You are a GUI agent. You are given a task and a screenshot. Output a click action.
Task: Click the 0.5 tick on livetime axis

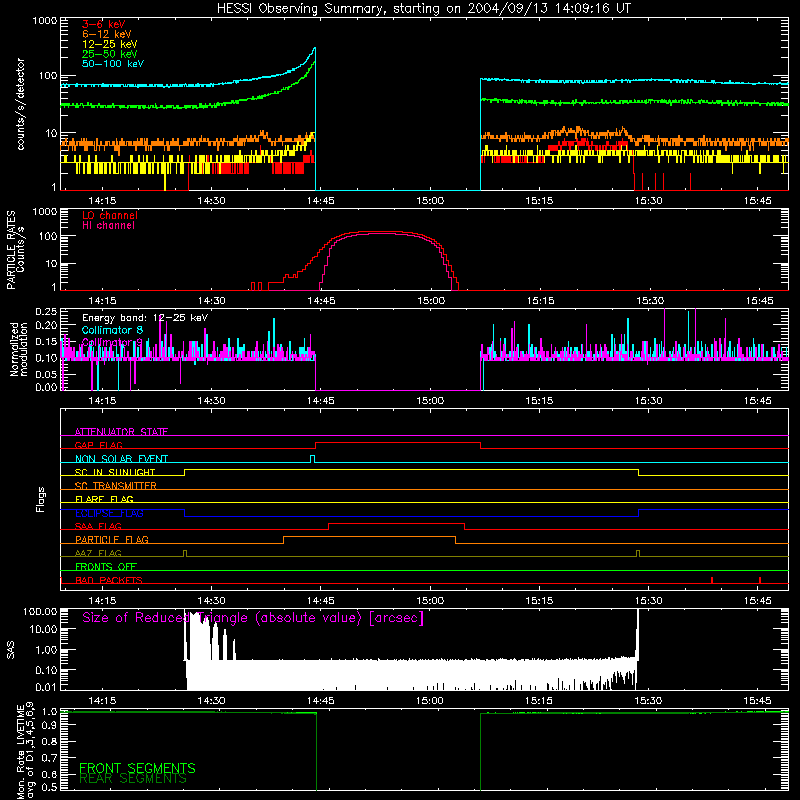[50, 787]
